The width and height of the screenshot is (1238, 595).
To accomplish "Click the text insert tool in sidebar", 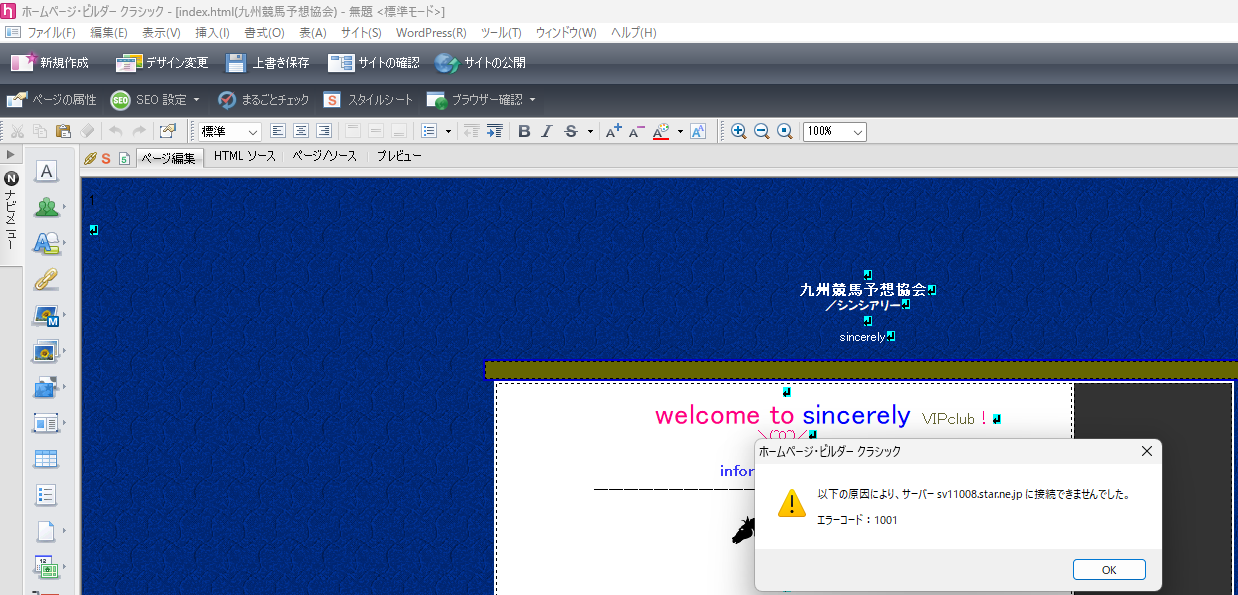I will pyautogui.click(x=46, y=171).
